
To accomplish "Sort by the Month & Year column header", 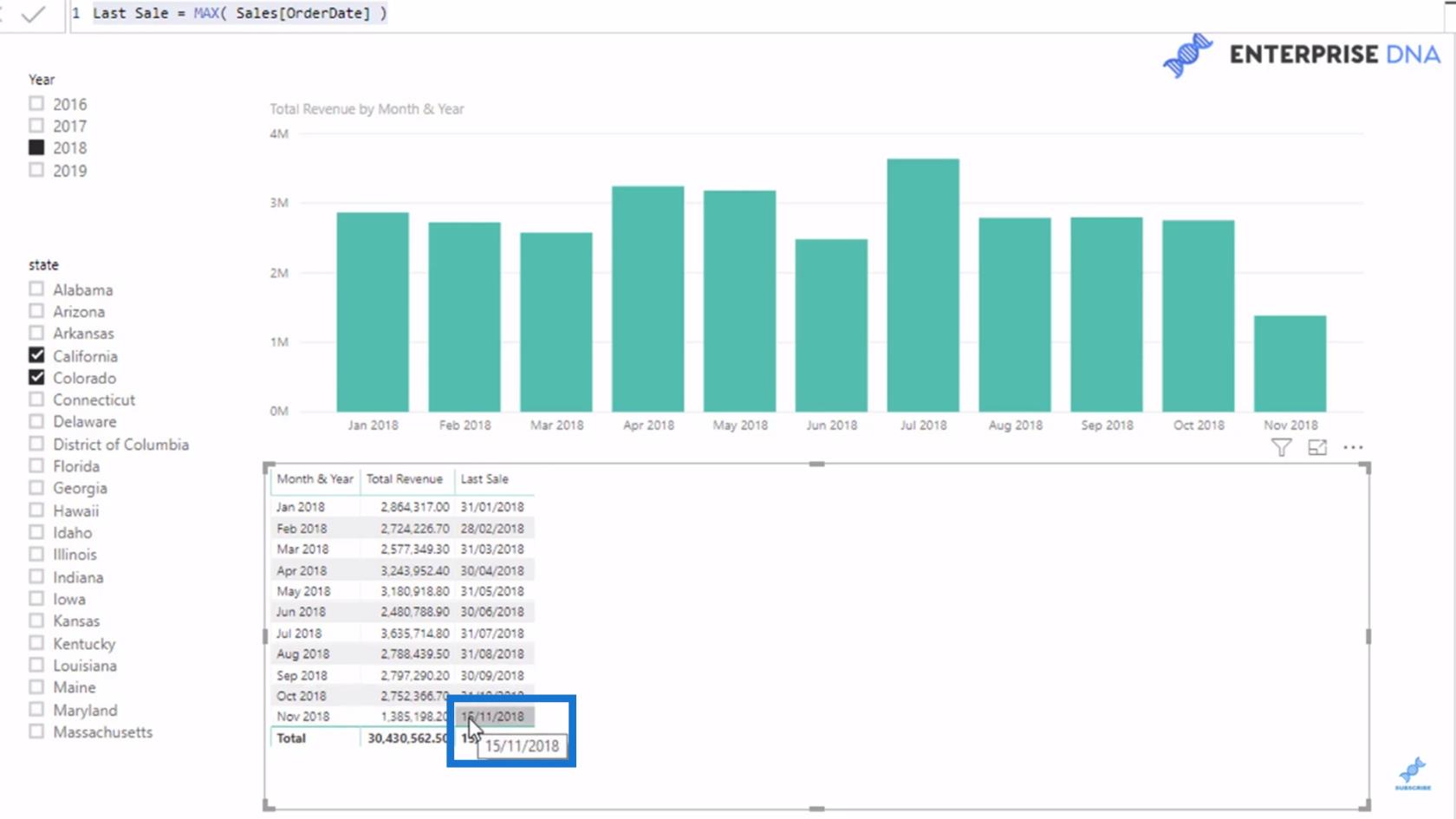I will coord(315,478).
